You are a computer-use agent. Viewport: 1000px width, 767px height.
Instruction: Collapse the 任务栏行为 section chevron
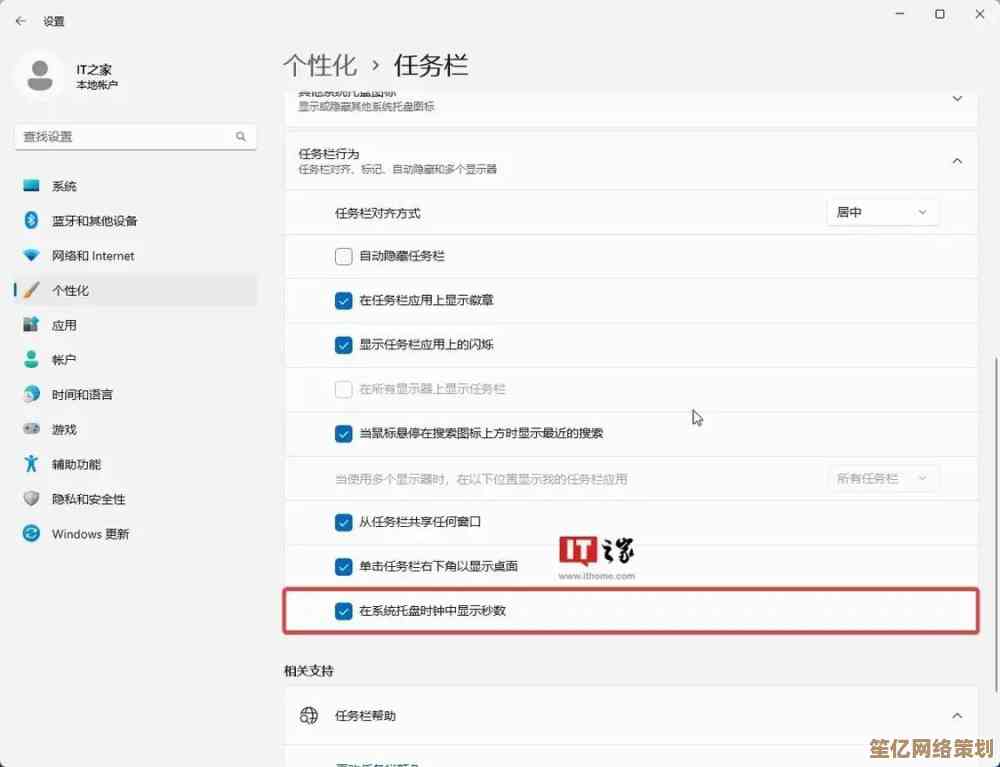click(957, 161)
